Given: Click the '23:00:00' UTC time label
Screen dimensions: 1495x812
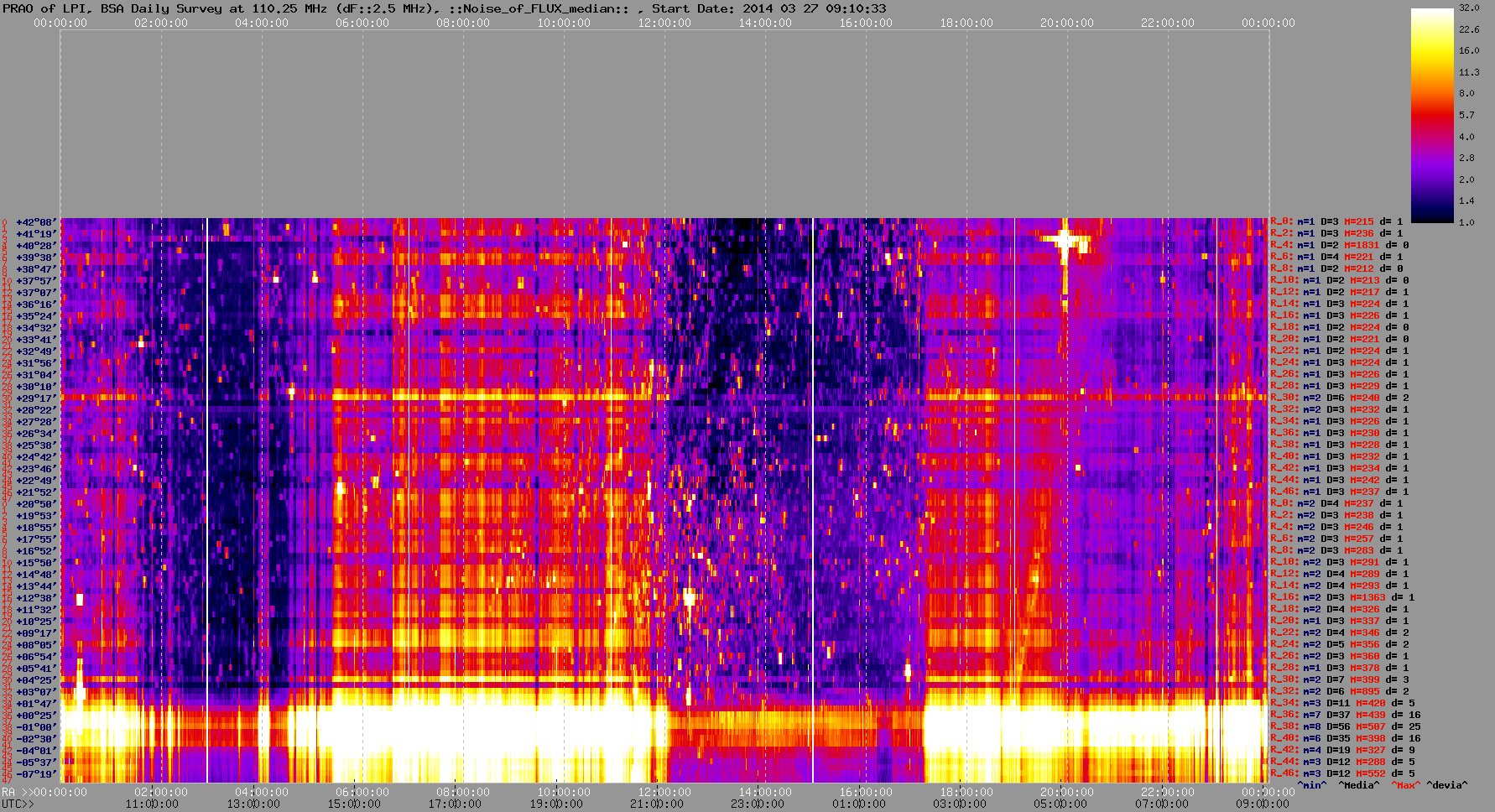Looking at the screenshot, I should pos(758,804).
